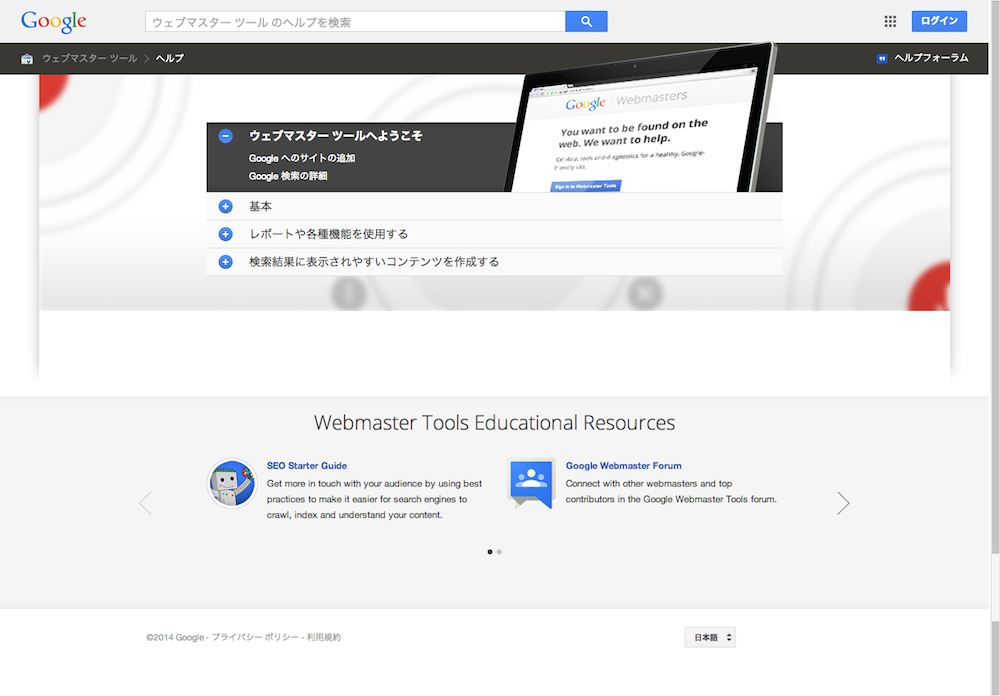Go to previous carousel slide arrow

[x=146, y=503]
